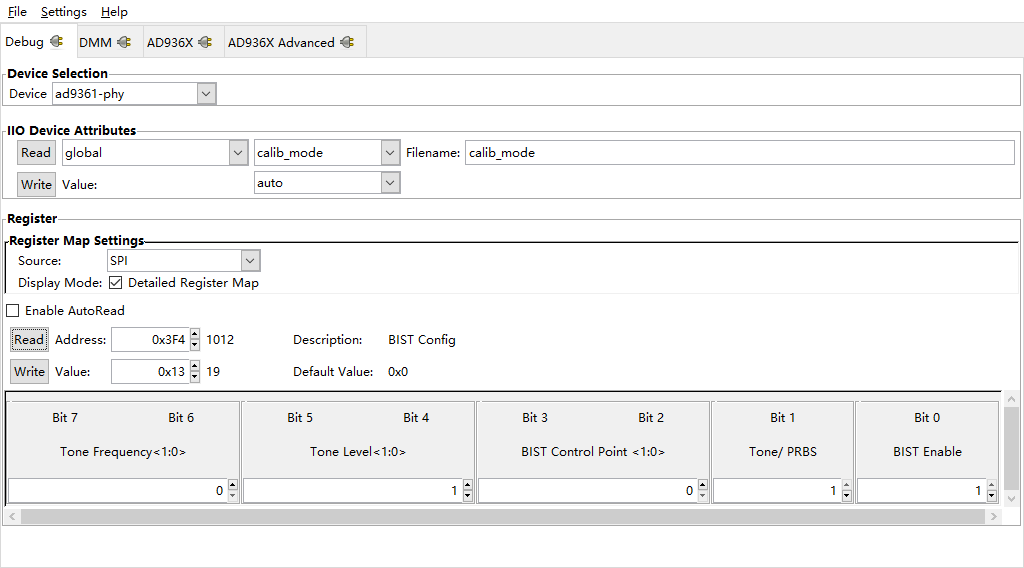1024x568 pixels.
Task: Expand the Source SPI dropdown
Action: (x=250, y=260)
